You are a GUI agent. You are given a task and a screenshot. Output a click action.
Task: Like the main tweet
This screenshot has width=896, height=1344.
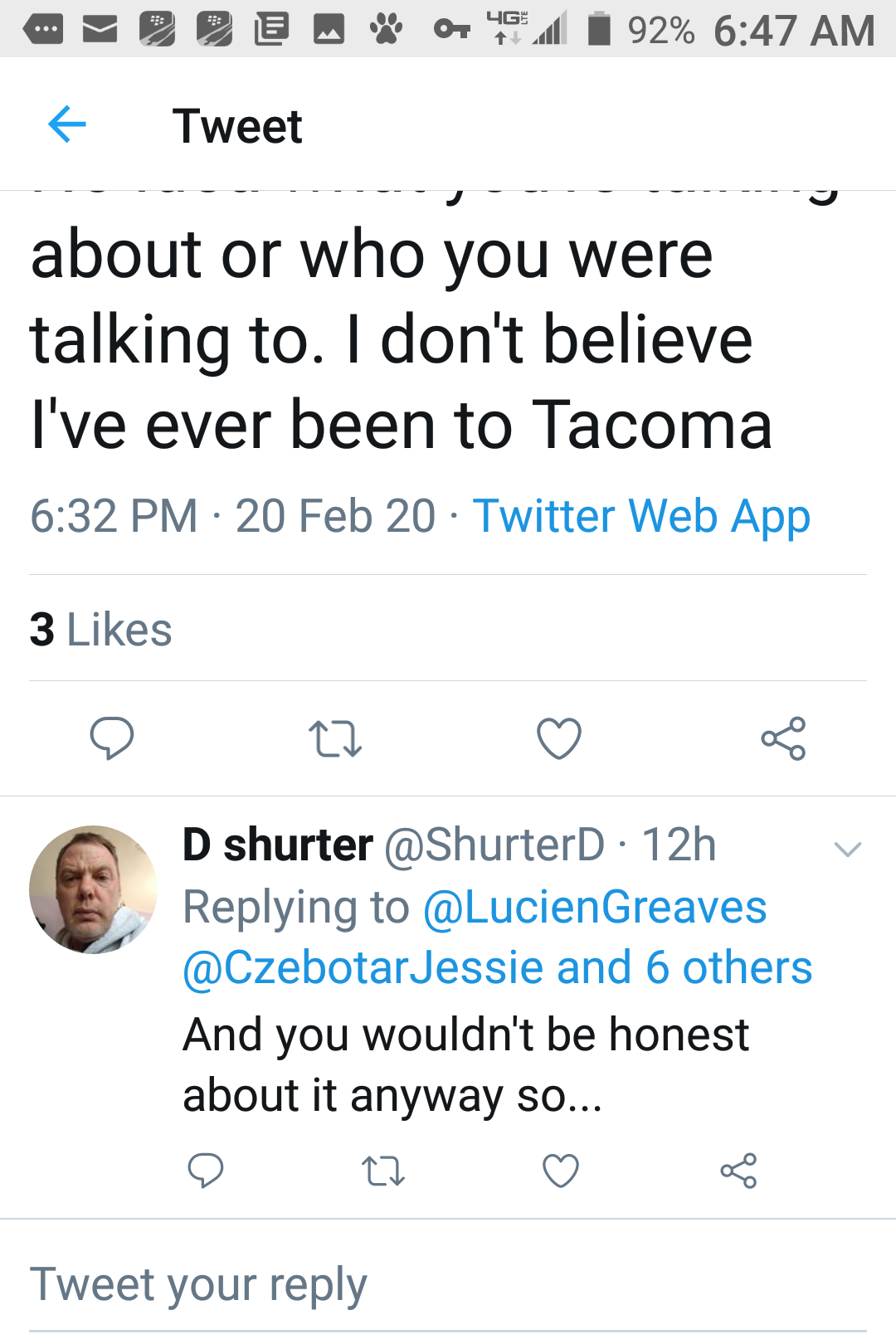pos(559,738)
